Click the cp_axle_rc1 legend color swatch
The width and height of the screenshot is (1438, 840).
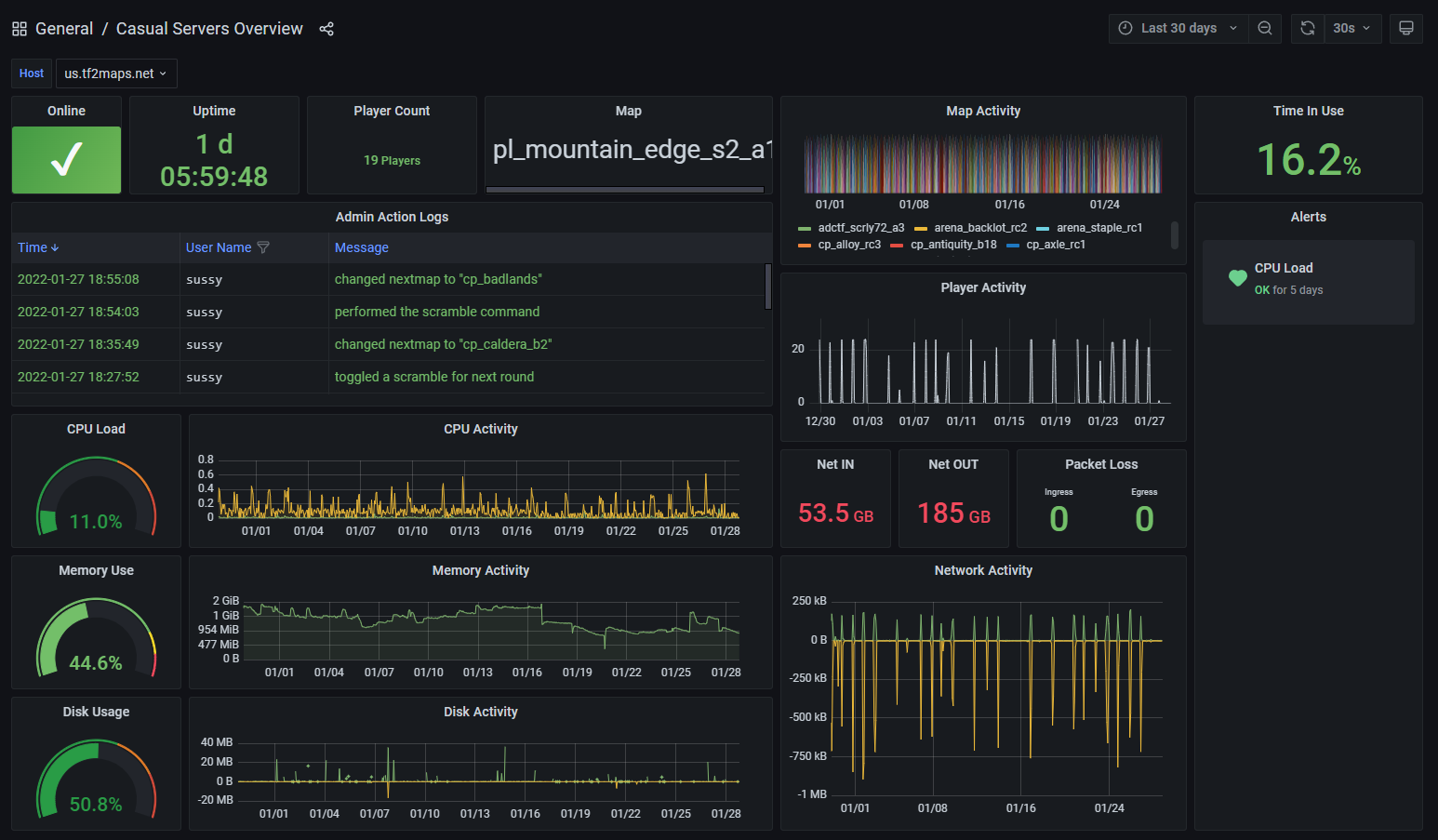tap(1013, 246)
